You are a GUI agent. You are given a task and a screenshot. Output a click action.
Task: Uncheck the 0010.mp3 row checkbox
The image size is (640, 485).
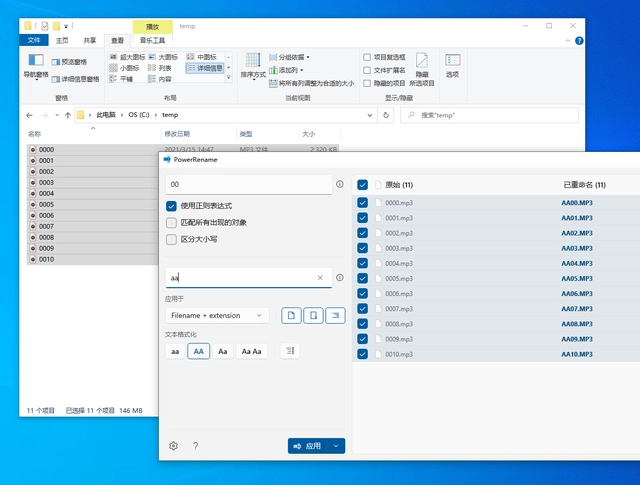click(x=362, y=354)
